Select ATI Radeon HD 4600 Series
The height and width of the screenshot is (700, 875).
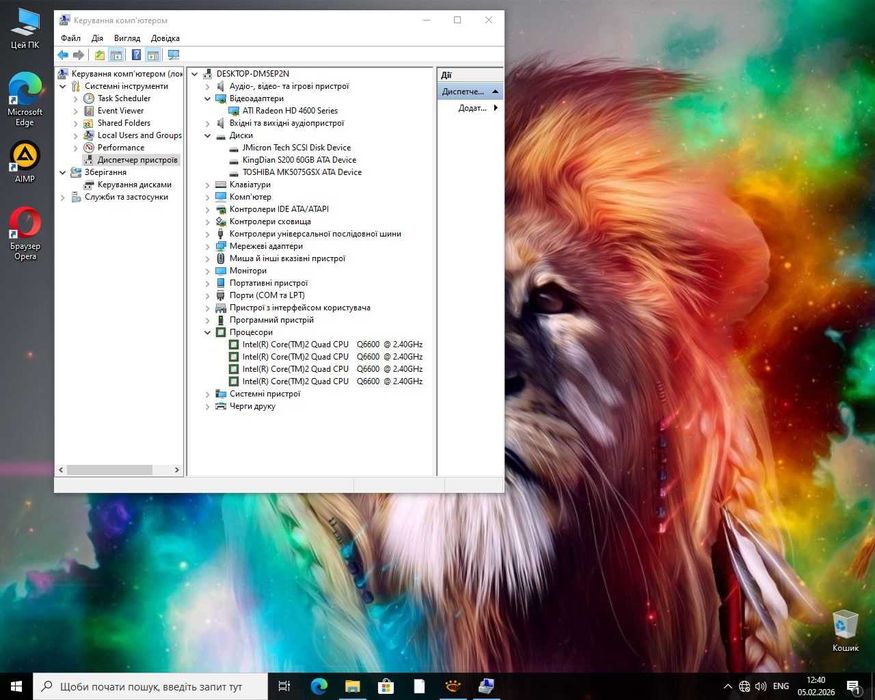click(290, 111)
